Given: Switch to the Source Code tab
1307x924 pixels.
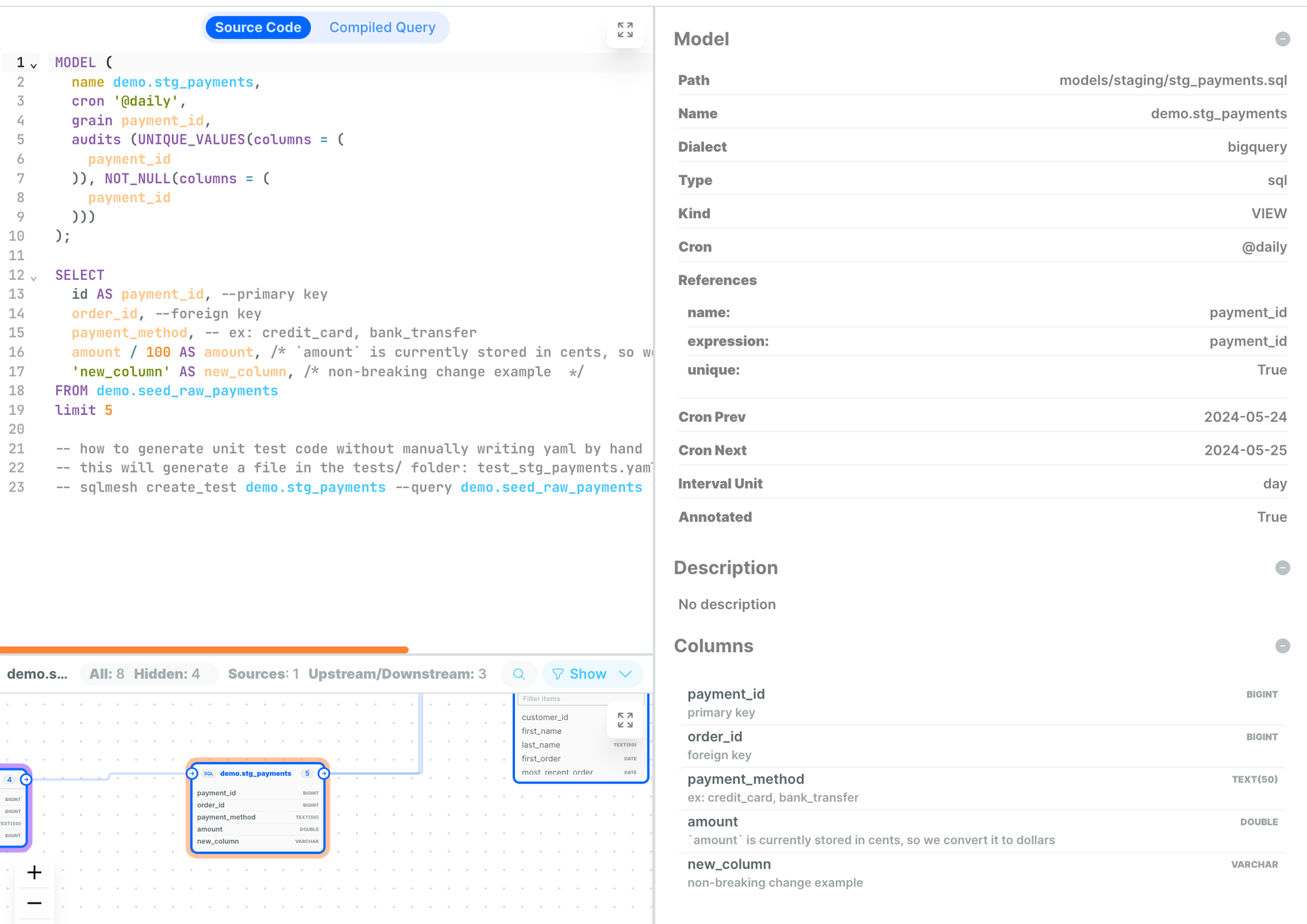Looking at the screenshot, I should [258, 27].
